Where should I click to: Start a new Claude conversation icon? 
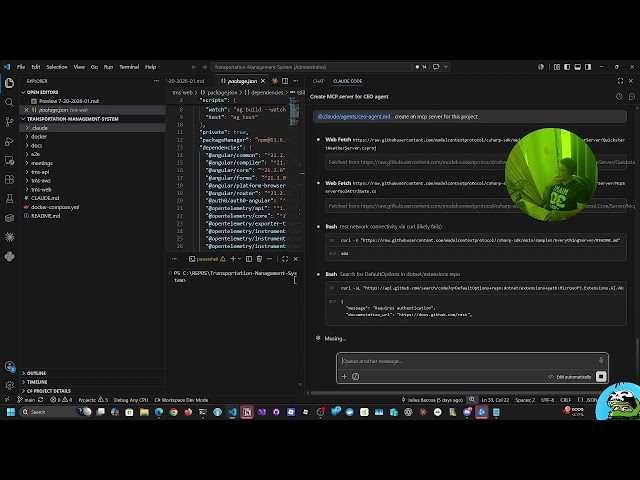coord(631,97)
